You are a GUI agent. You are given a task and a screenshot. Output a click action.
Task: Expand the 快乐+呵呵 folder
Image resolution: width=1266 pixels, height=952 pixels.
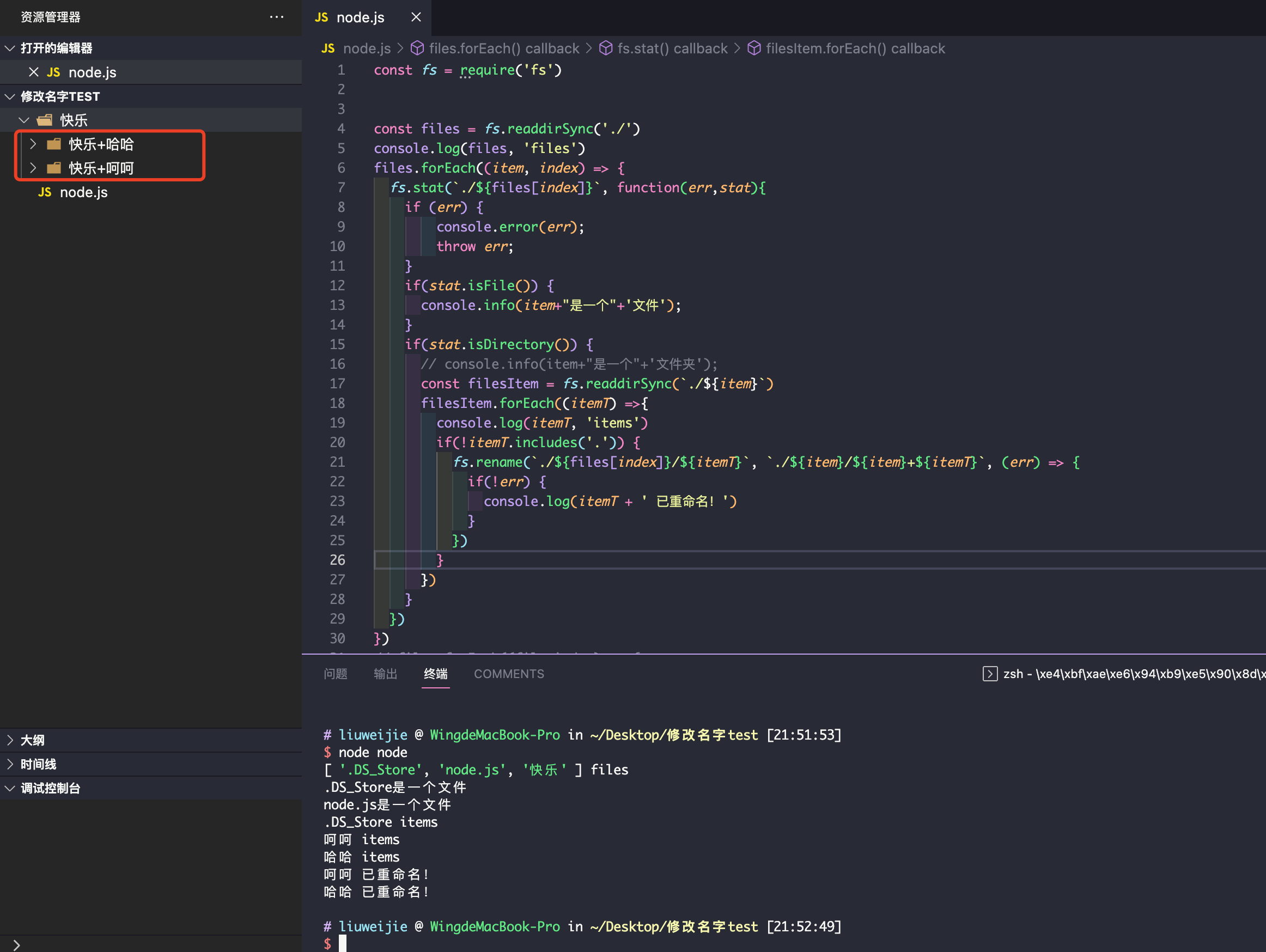coord(33,168)
